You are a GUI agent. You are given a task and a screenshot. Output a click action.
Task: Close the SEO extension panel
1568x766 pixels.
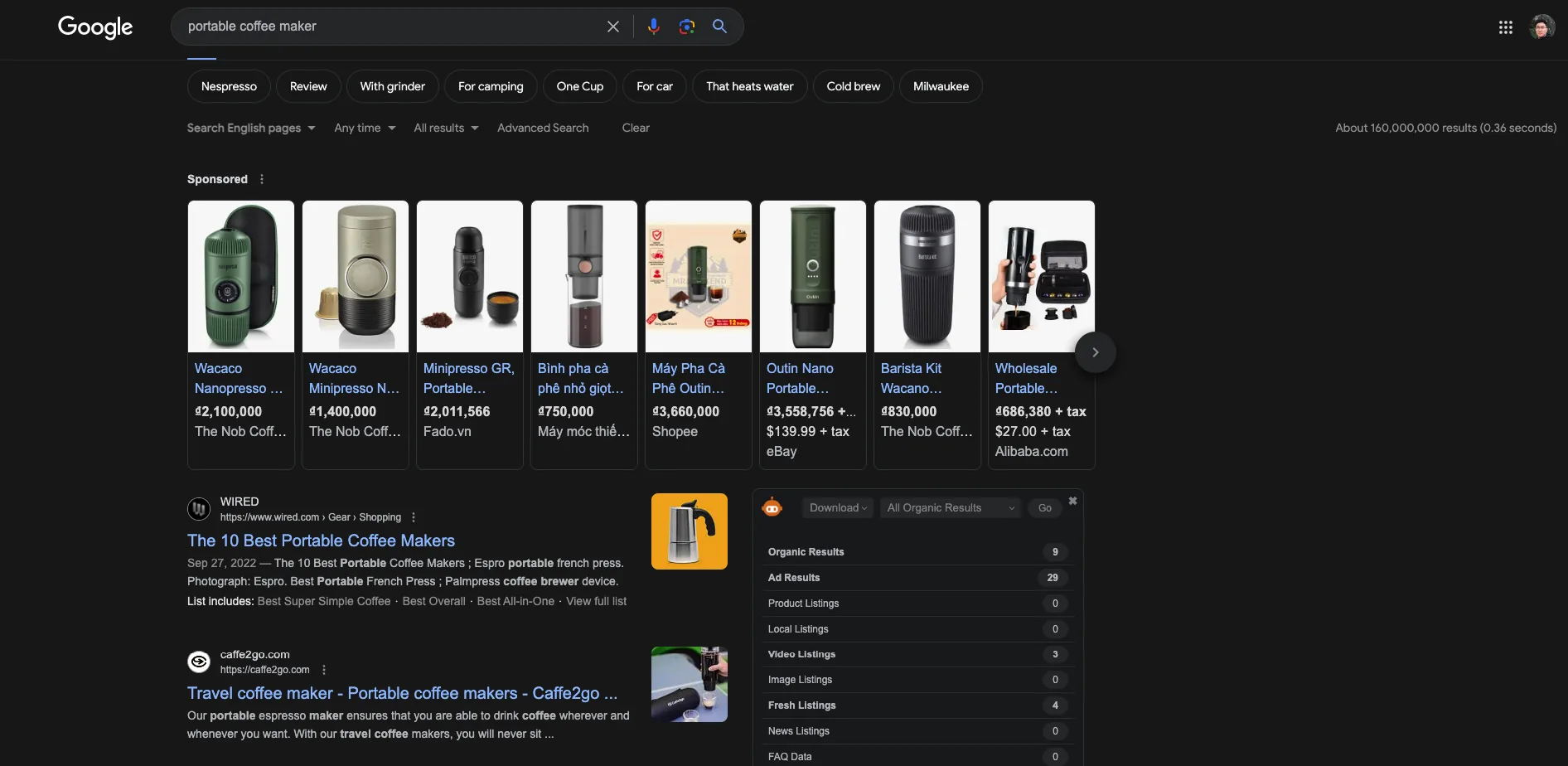click(x=1073, y=501)
